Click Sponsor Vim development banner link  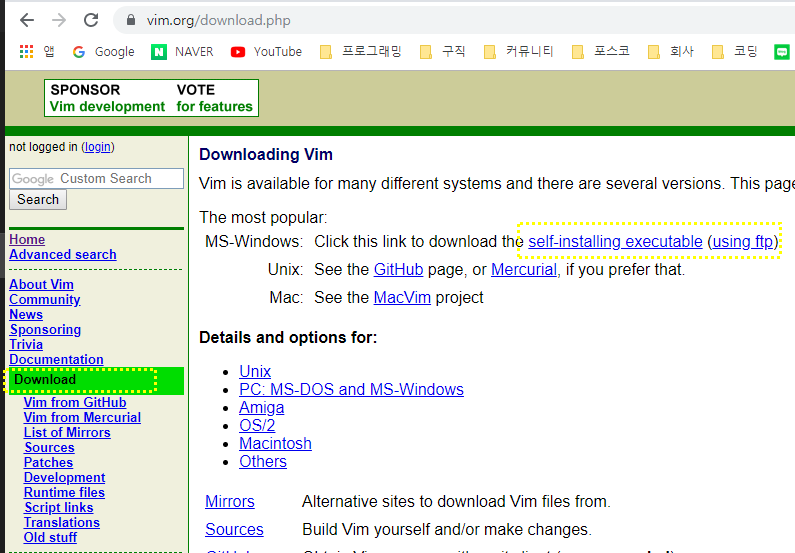pyautogui.click(x=107, y=98)
